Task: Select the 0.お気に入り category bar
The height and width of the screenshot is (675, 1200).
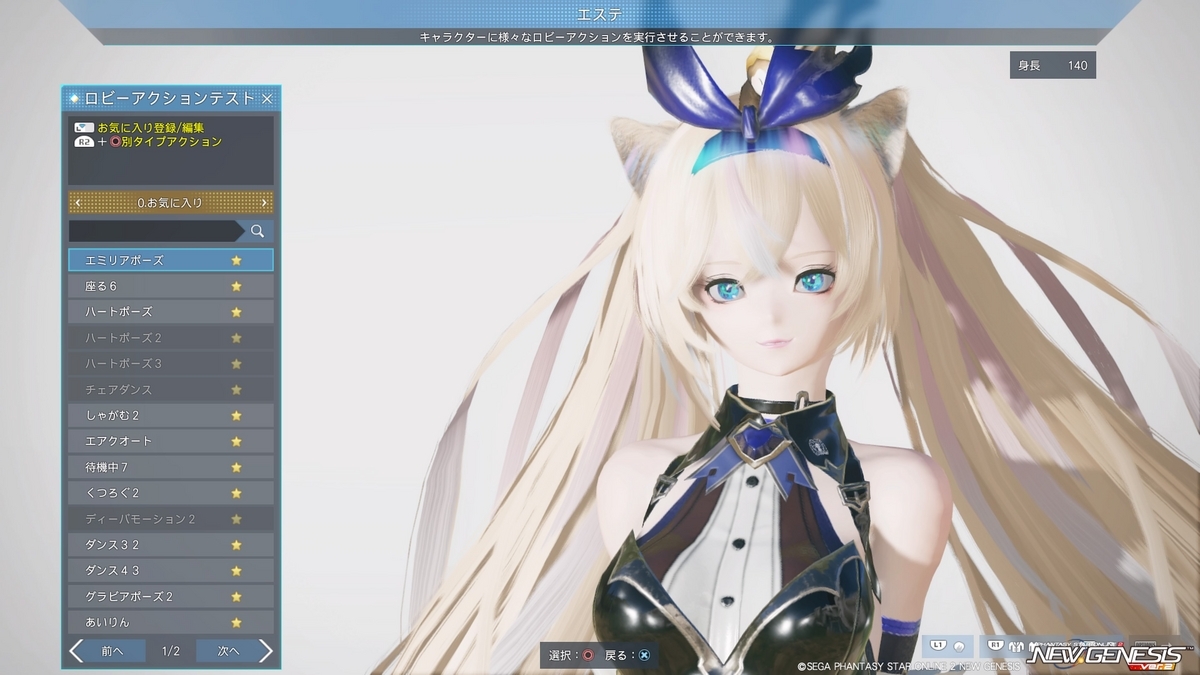Action: [x=171, y=203]
